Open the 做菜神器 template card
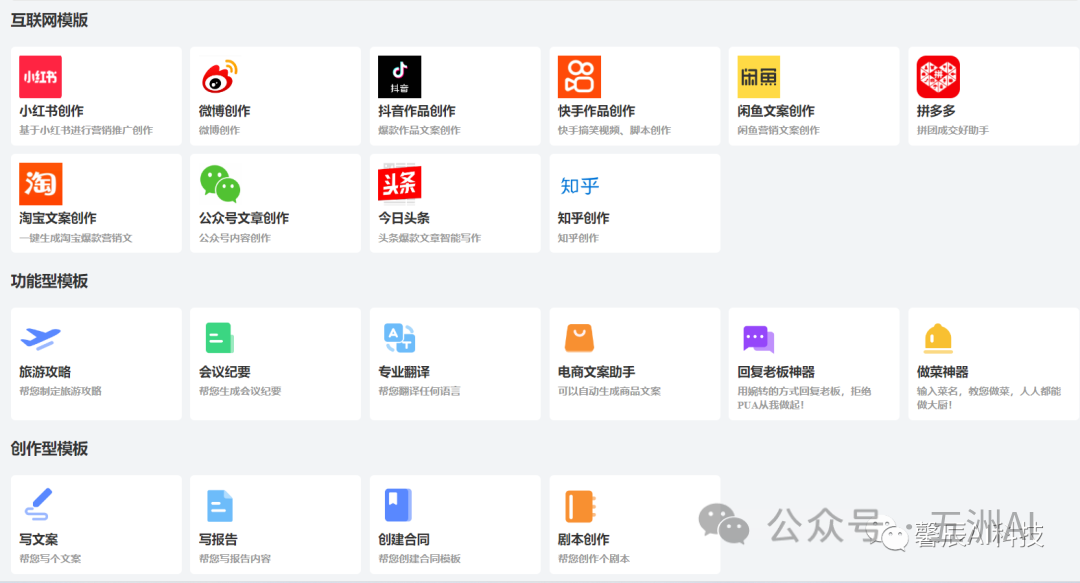This screenshot has height=583, width=1080. (x=993, y=364)
